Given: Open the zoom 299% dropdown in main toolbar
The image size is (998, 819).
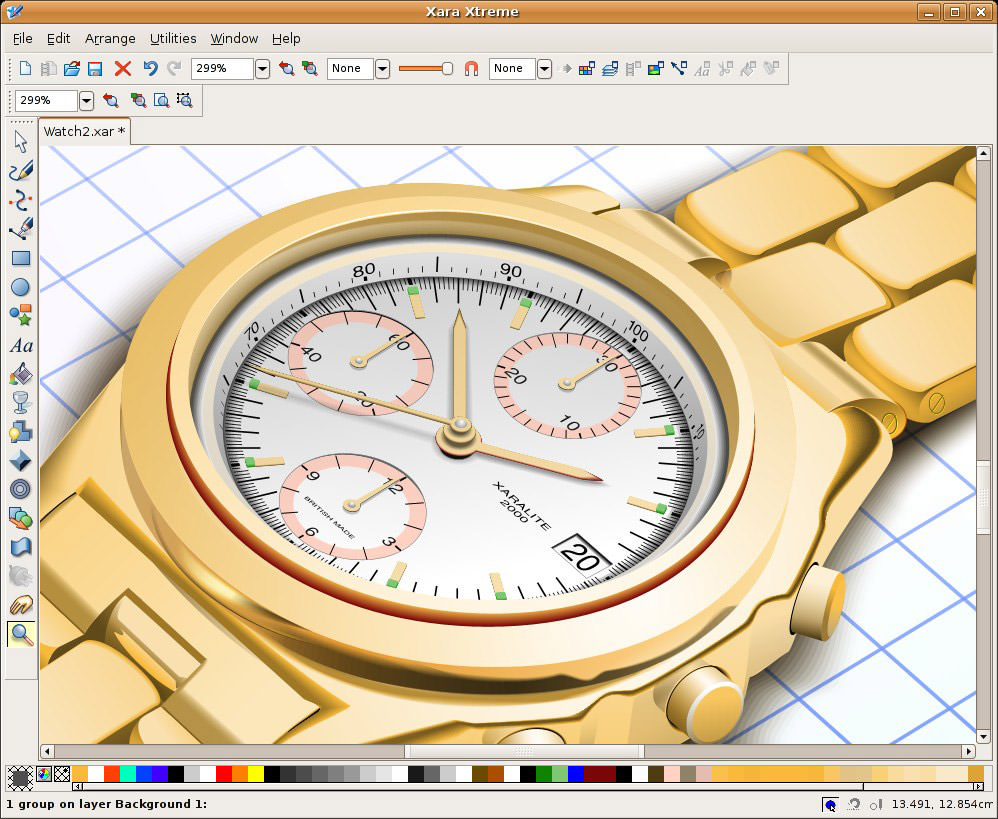Looking at the screenshot, I should [262, 69].
